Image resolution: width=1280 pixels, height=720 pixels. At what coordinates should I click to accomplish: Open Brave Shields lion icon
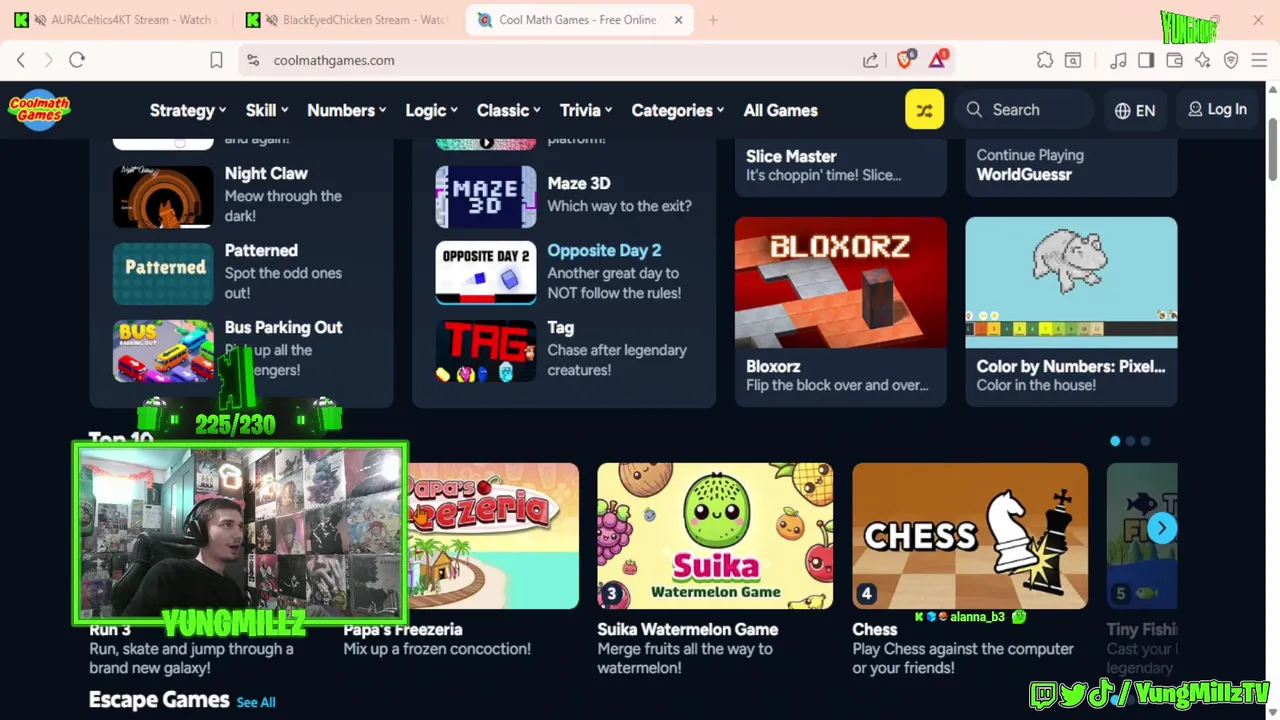[905, 59]
